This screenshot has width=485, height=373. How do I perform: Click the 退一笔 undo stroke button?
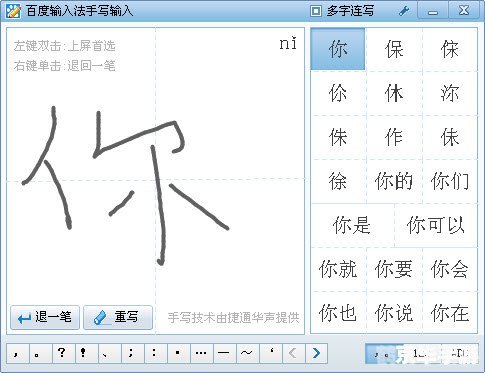[x=45, y=317]
